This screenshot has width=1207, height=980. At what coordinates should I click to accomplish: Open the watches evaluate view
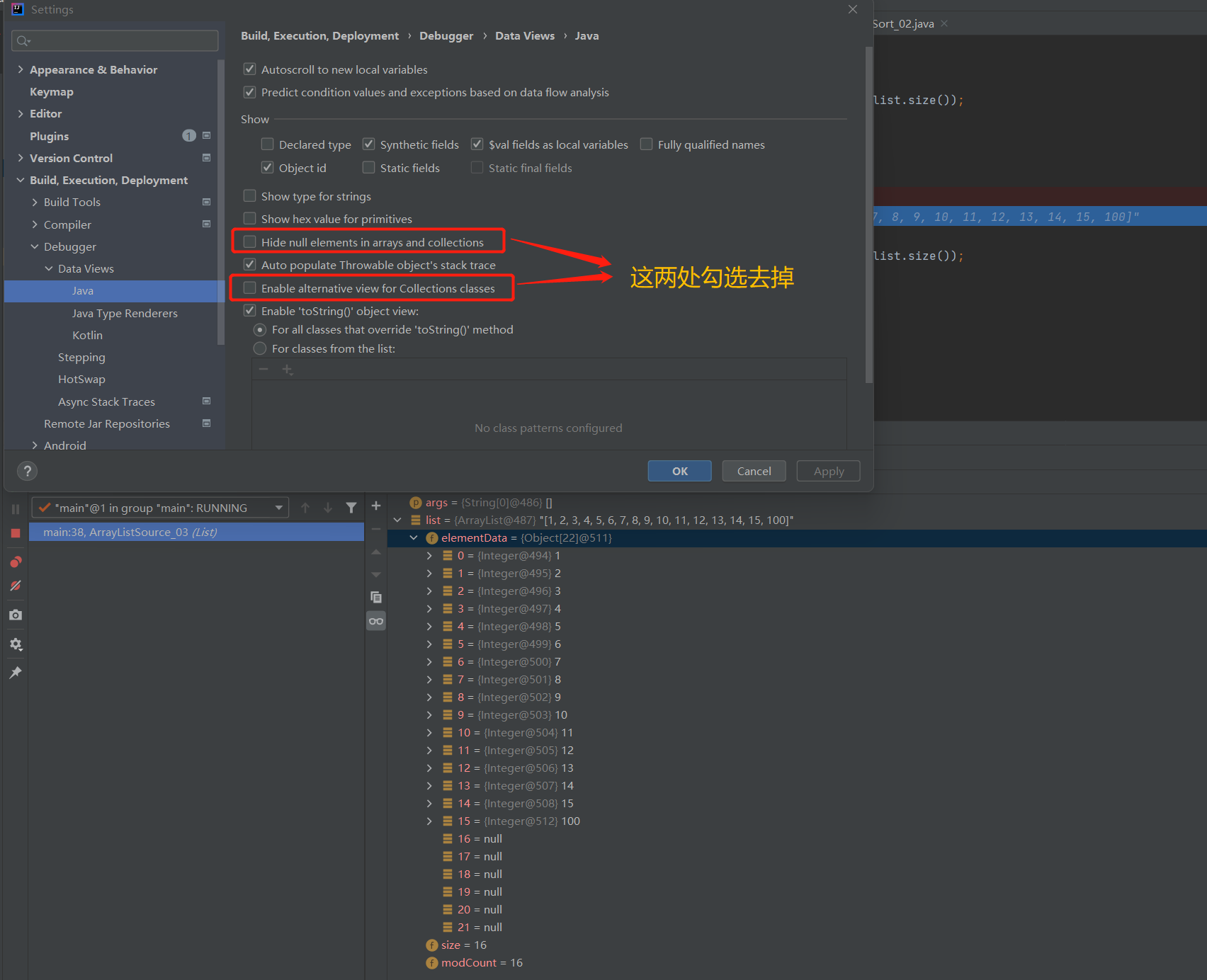(x=376, y=620)
